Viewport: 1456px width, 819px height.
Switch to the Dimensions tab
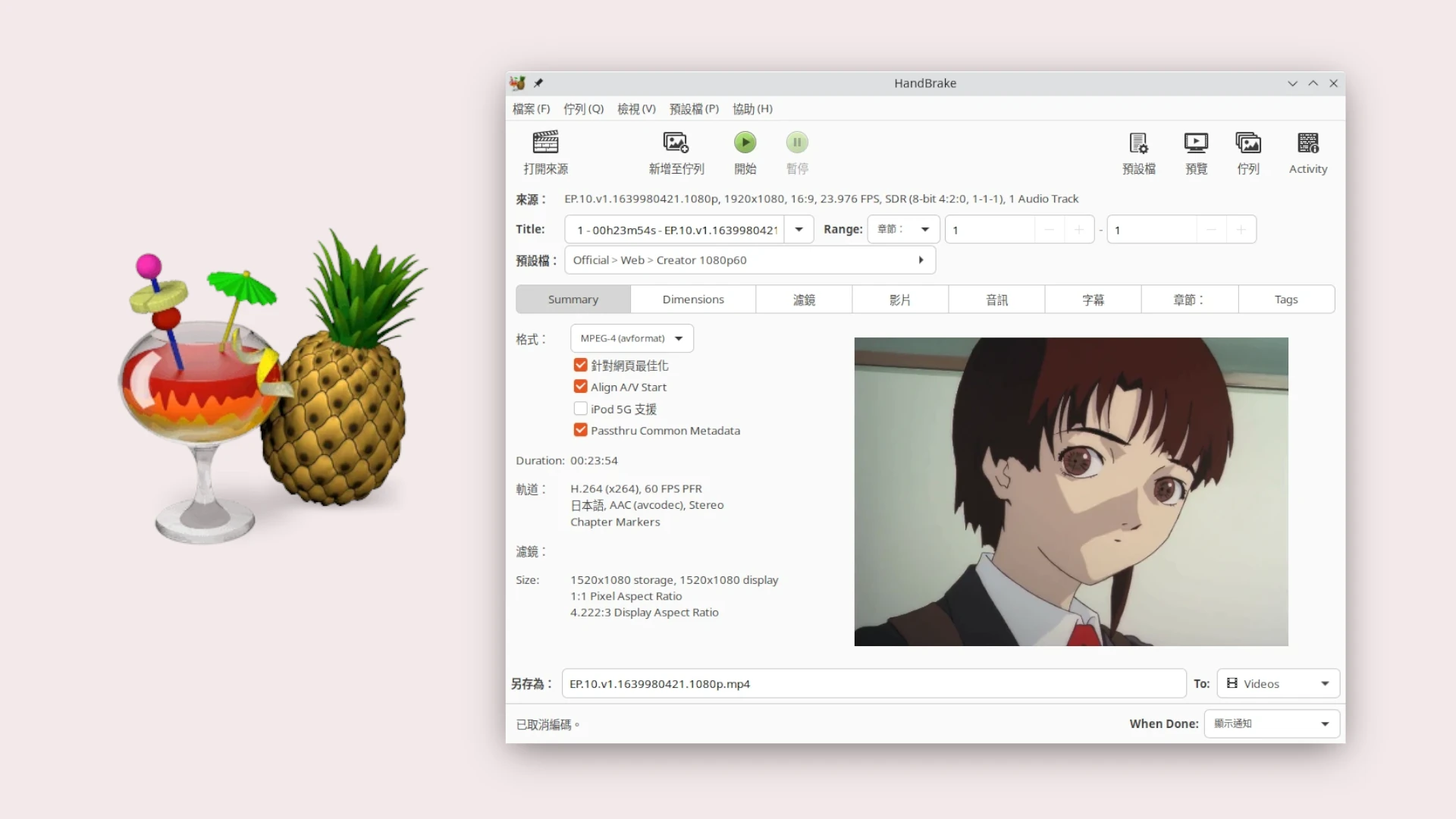692,300
